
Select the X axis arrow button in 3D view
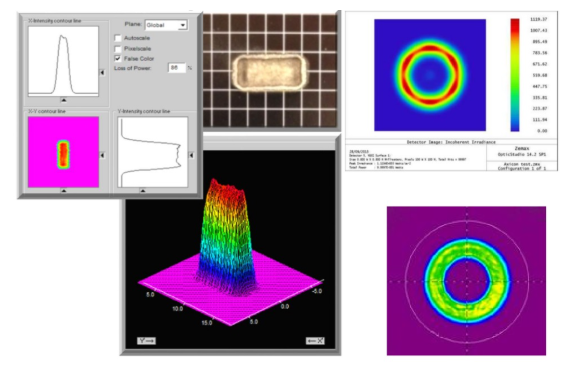click(x=315, y=341)
